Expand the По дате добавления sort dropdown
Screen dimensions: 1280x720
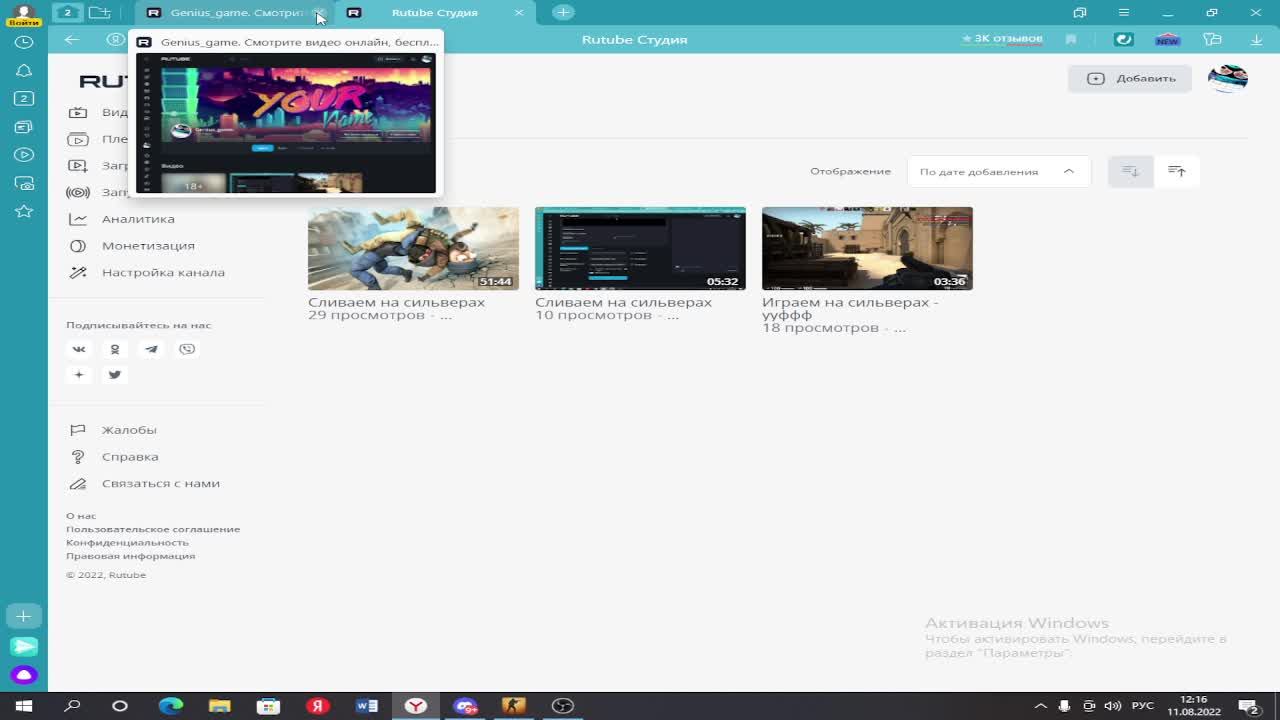[999, 171]
